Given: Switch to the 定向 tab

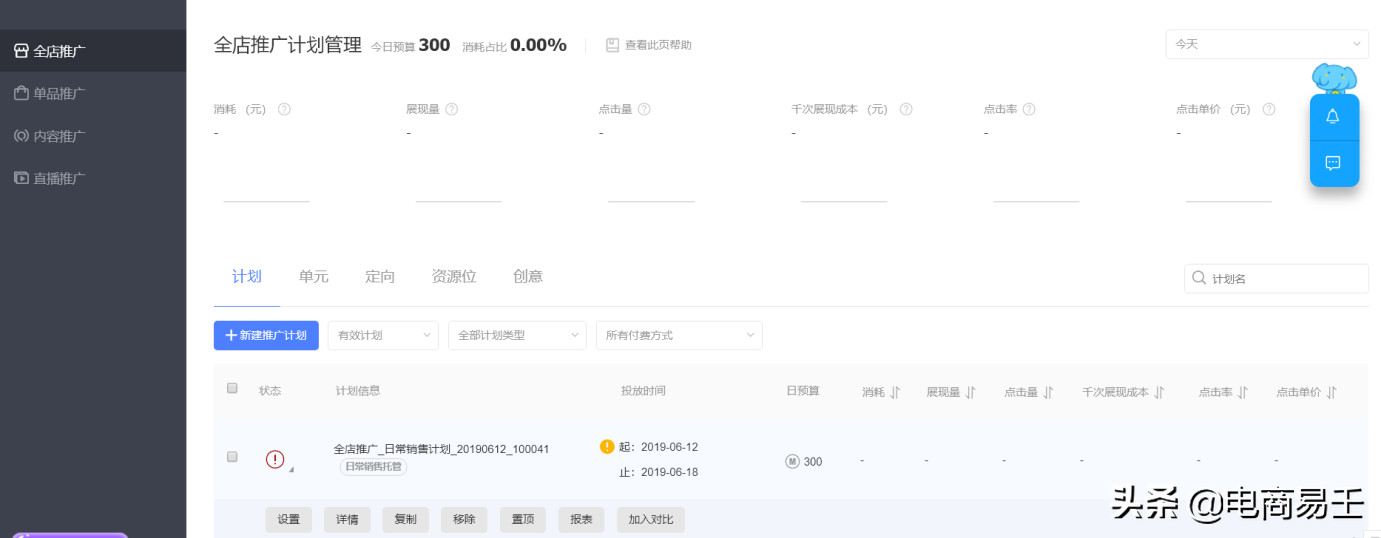Looking at the screenshot, I should (380, 277).
